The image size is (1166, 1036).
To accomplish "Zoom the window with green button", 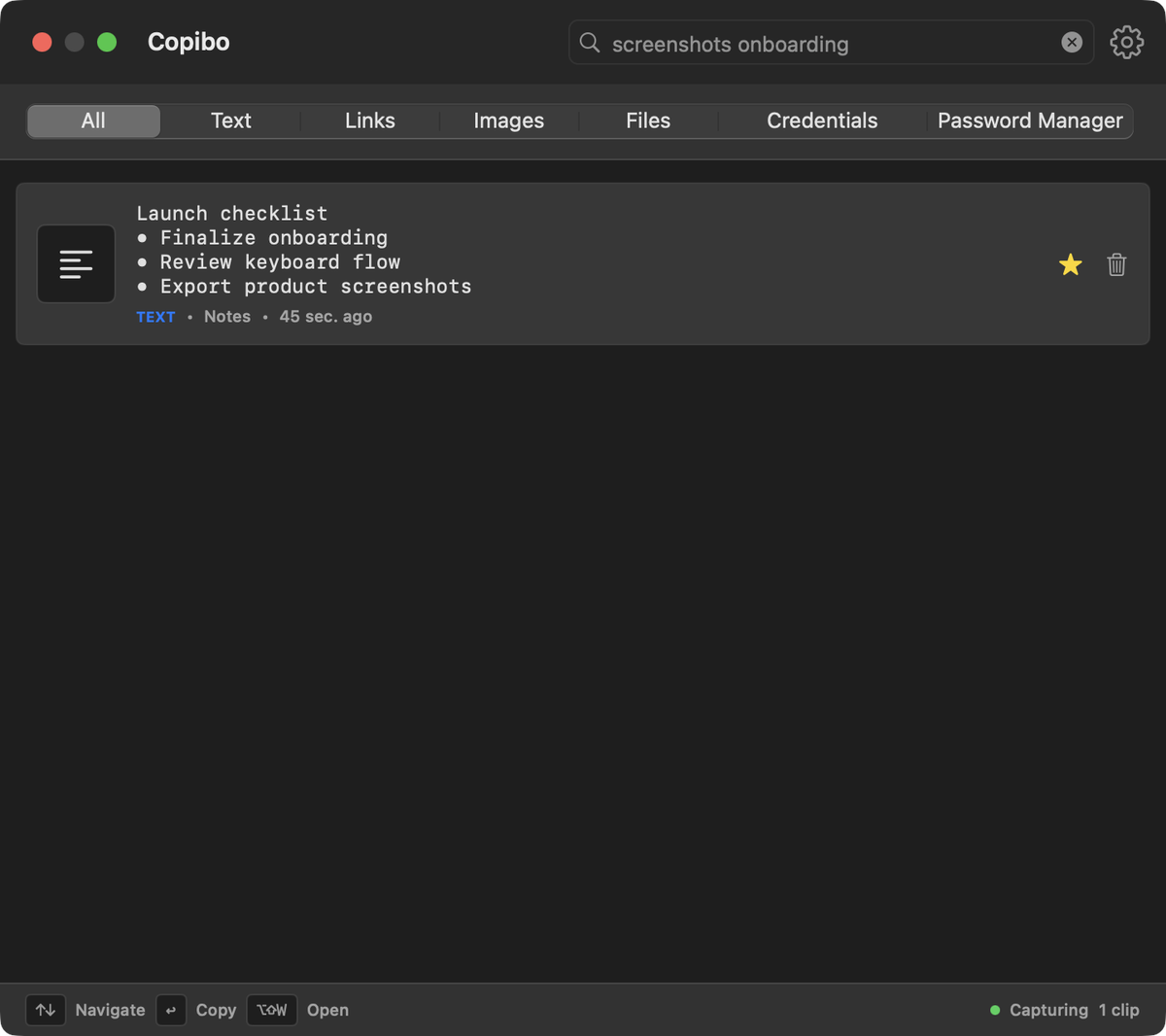I will (107, 42).
